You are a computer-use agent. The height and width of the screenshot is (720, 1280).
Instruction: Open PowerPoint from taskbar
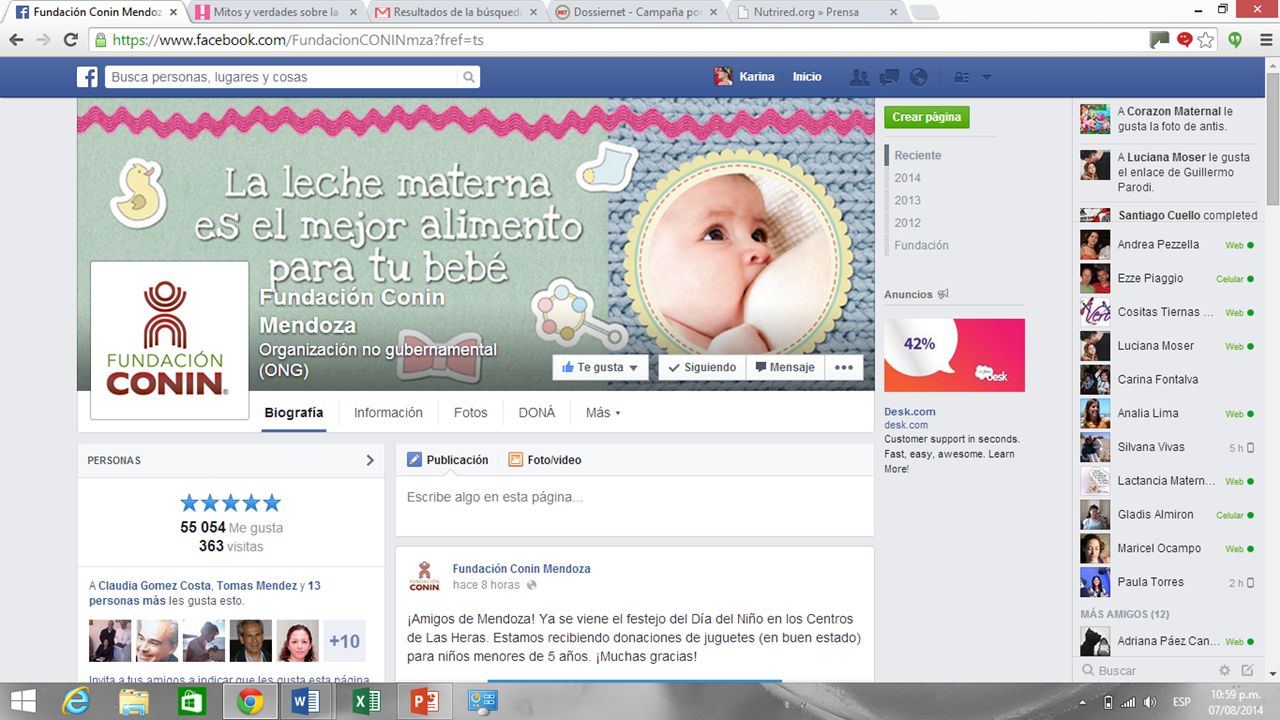[424, 702]
